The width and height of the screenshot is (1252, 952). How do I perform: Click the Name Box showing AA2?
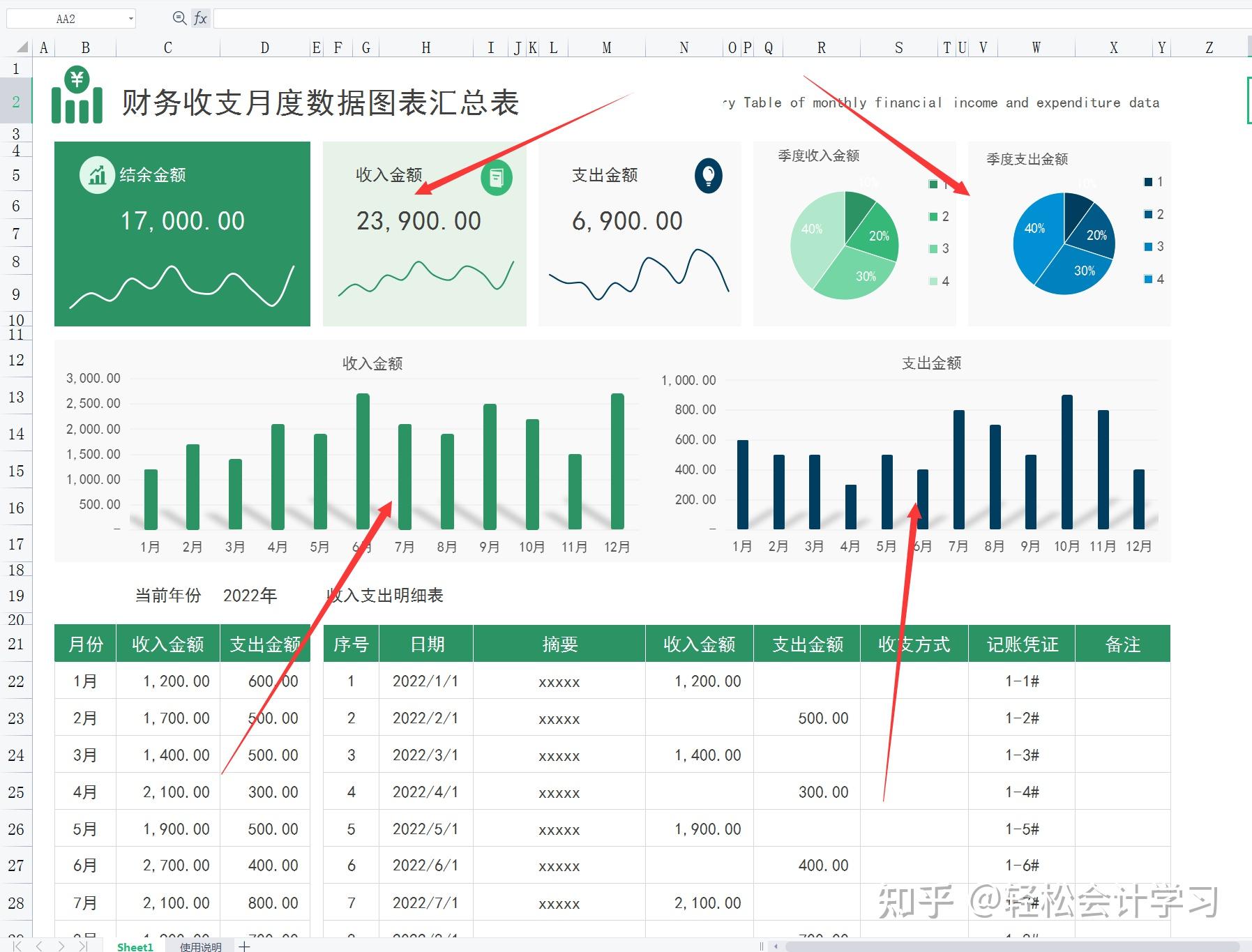click(66, 19)
